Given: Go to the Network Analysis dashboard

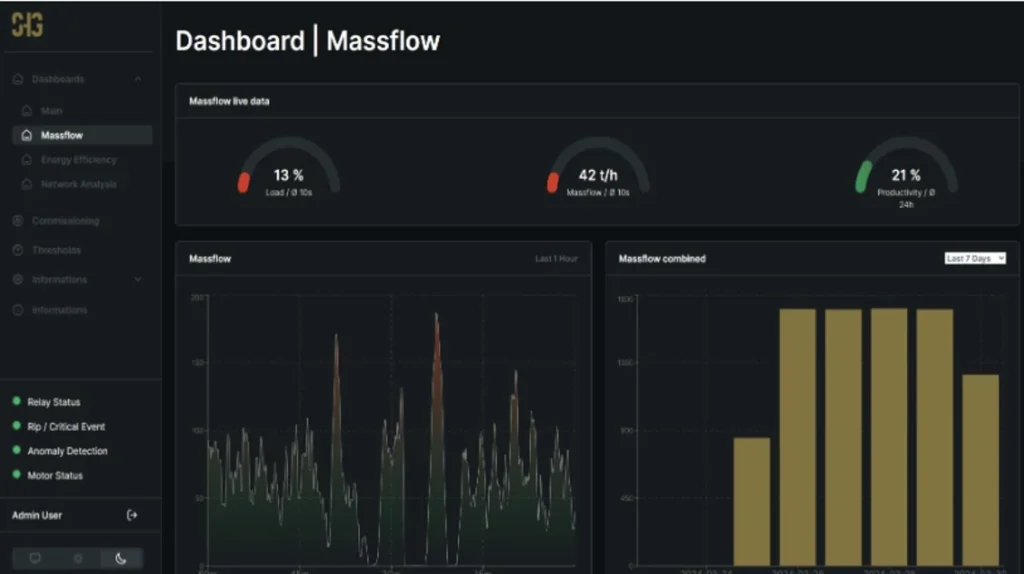Looking at the screenshot, I should point(78,185).
